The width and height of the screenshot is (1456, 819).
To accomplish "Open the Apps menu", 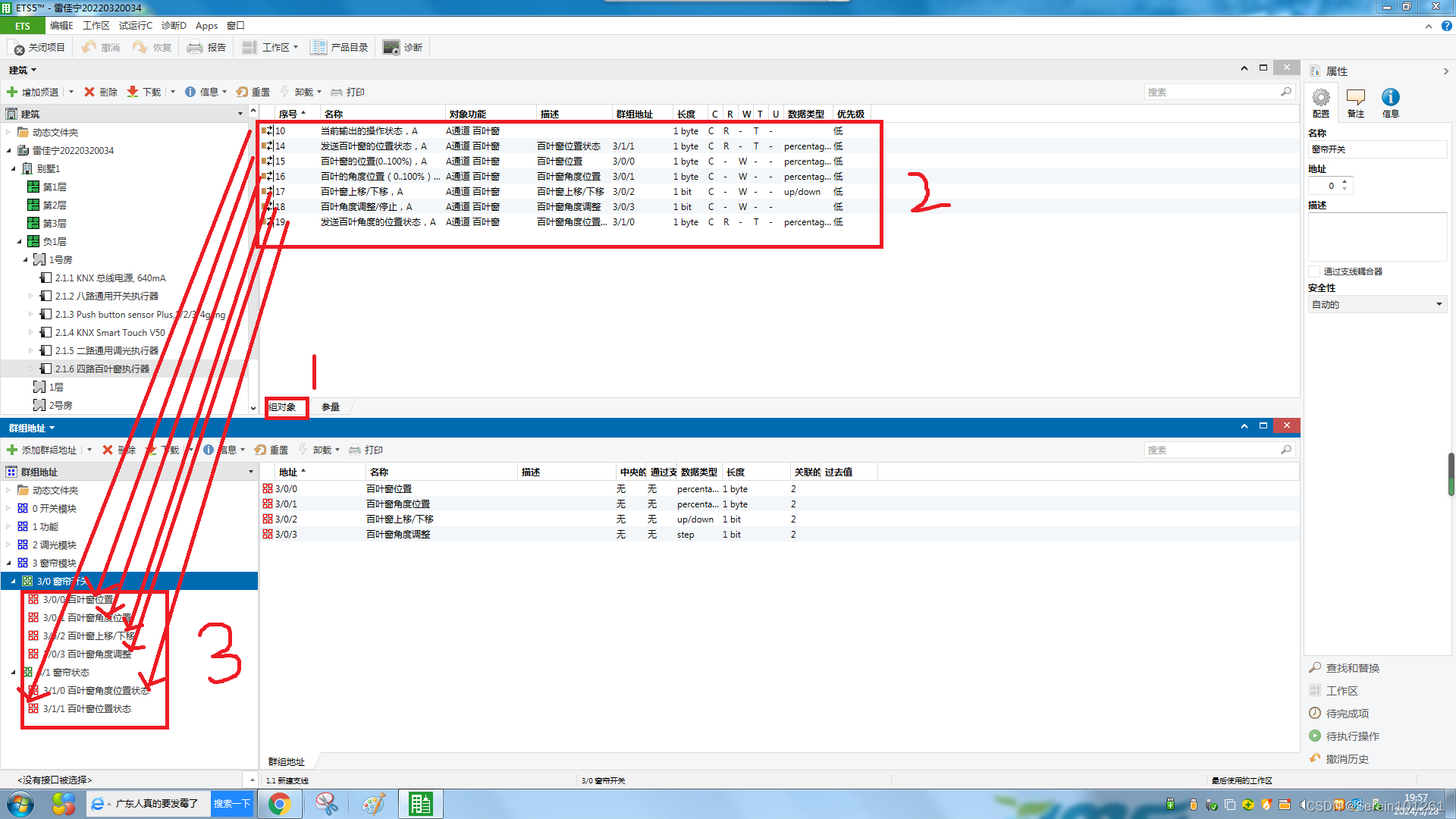I will click(206, 26).
